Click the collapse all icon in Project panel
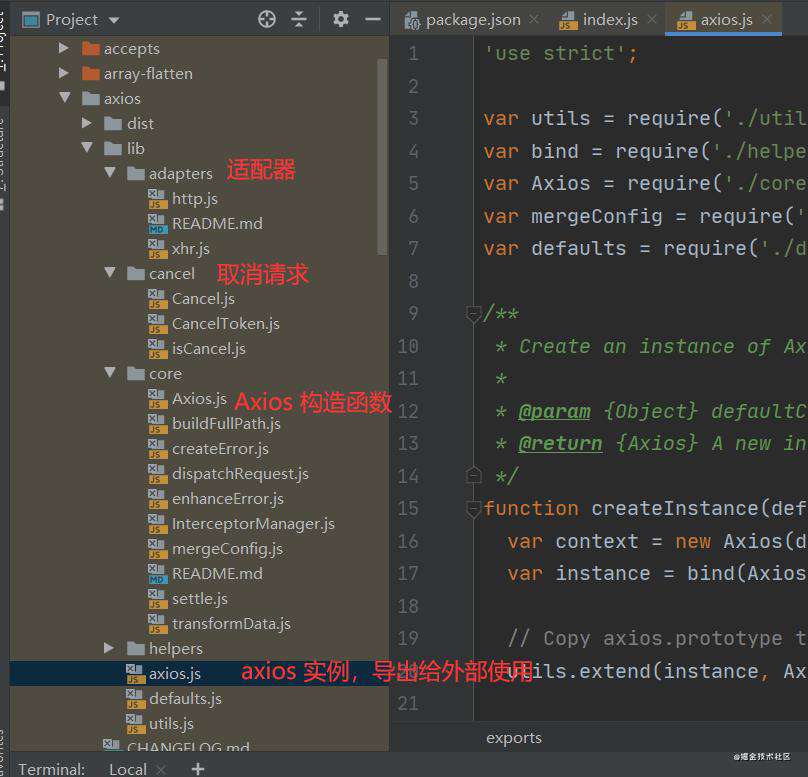 tap(299, 20)
